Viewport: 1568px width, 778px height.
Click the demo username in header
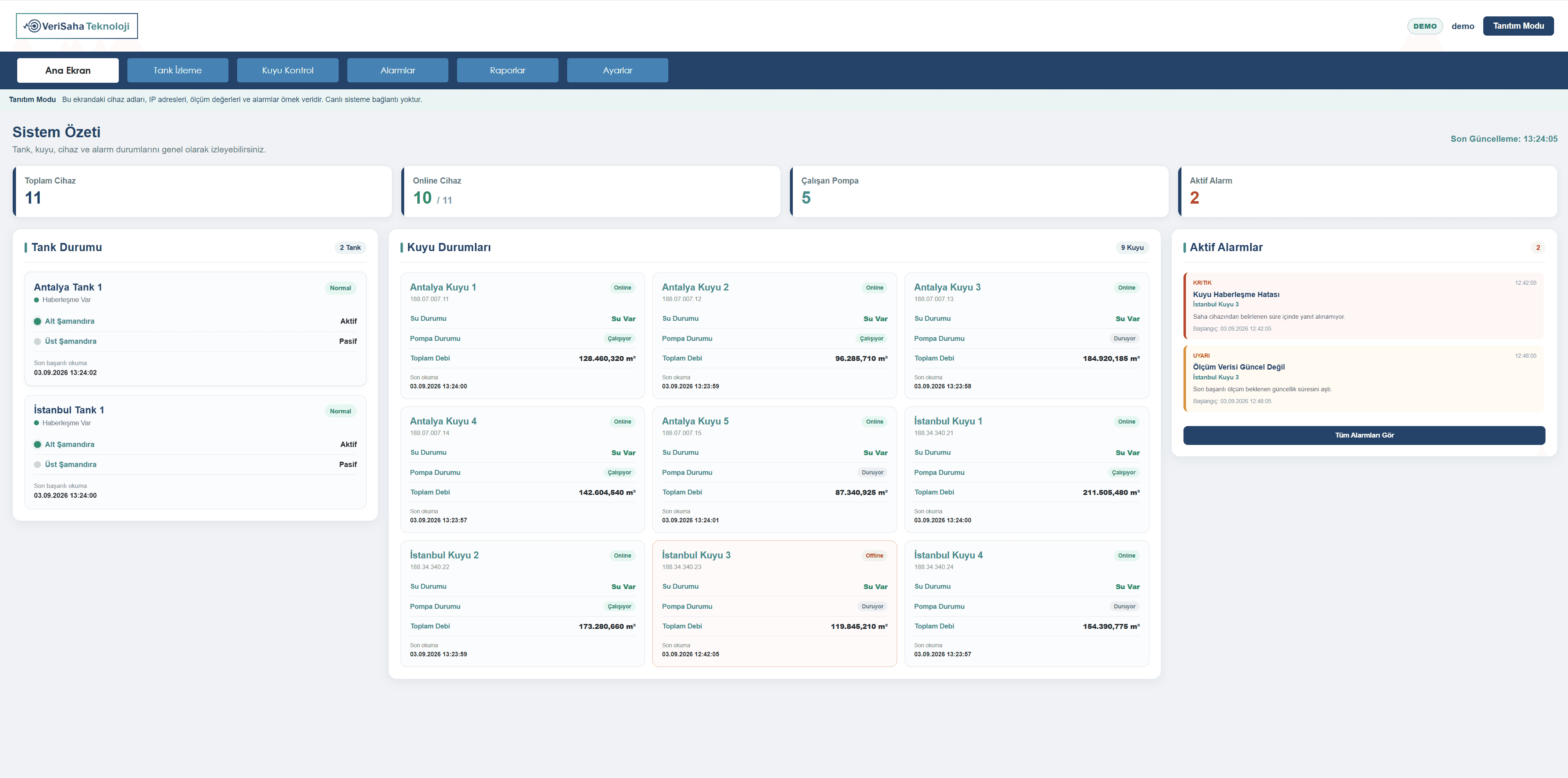coord(1463,26)
